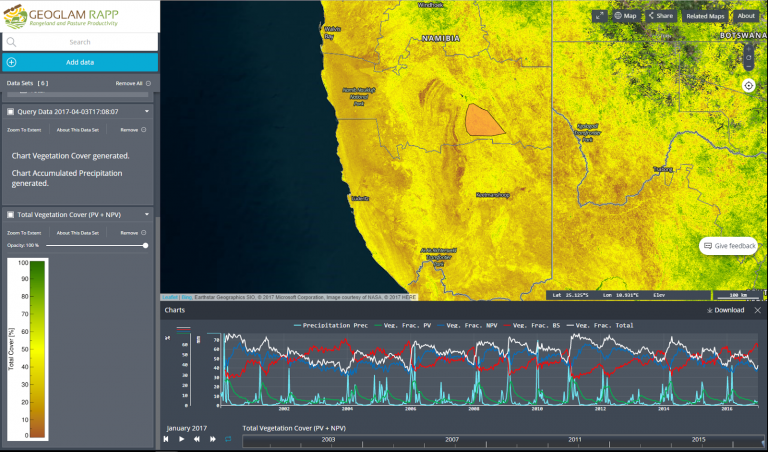The width and height of the screenshot is (768, 452).
Task: Toggle Veg. Frac. NPV legend series
Action: click(x=467, y=325)
